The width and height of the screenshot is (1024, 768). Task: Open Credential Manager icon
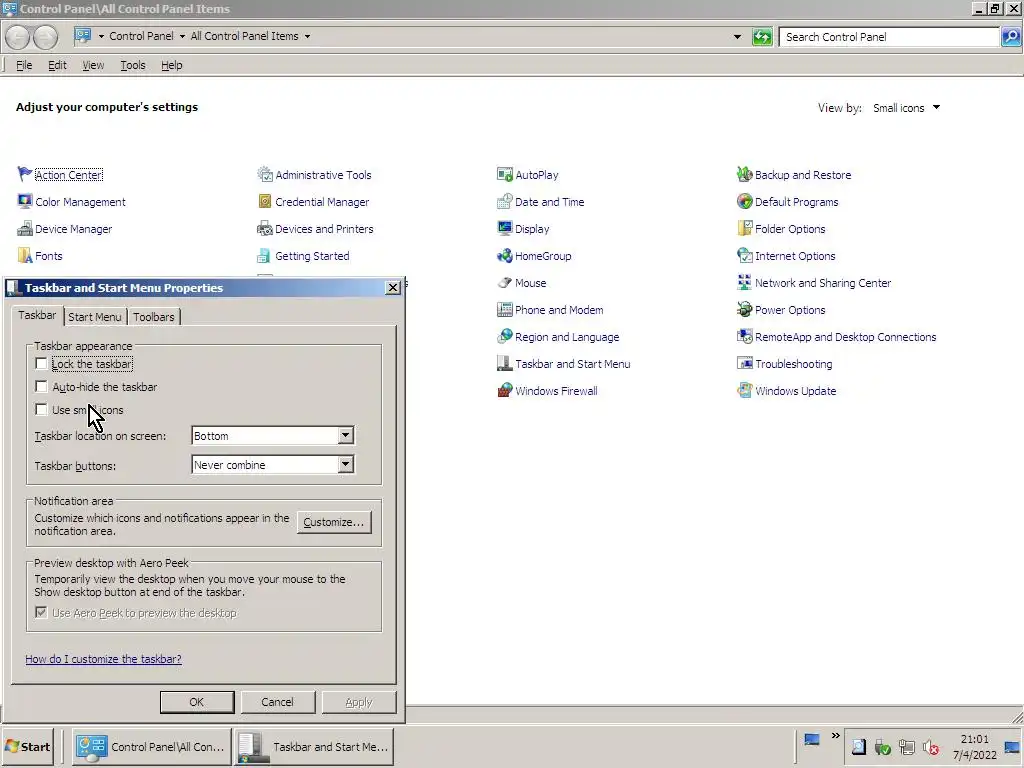pos(264,201)
